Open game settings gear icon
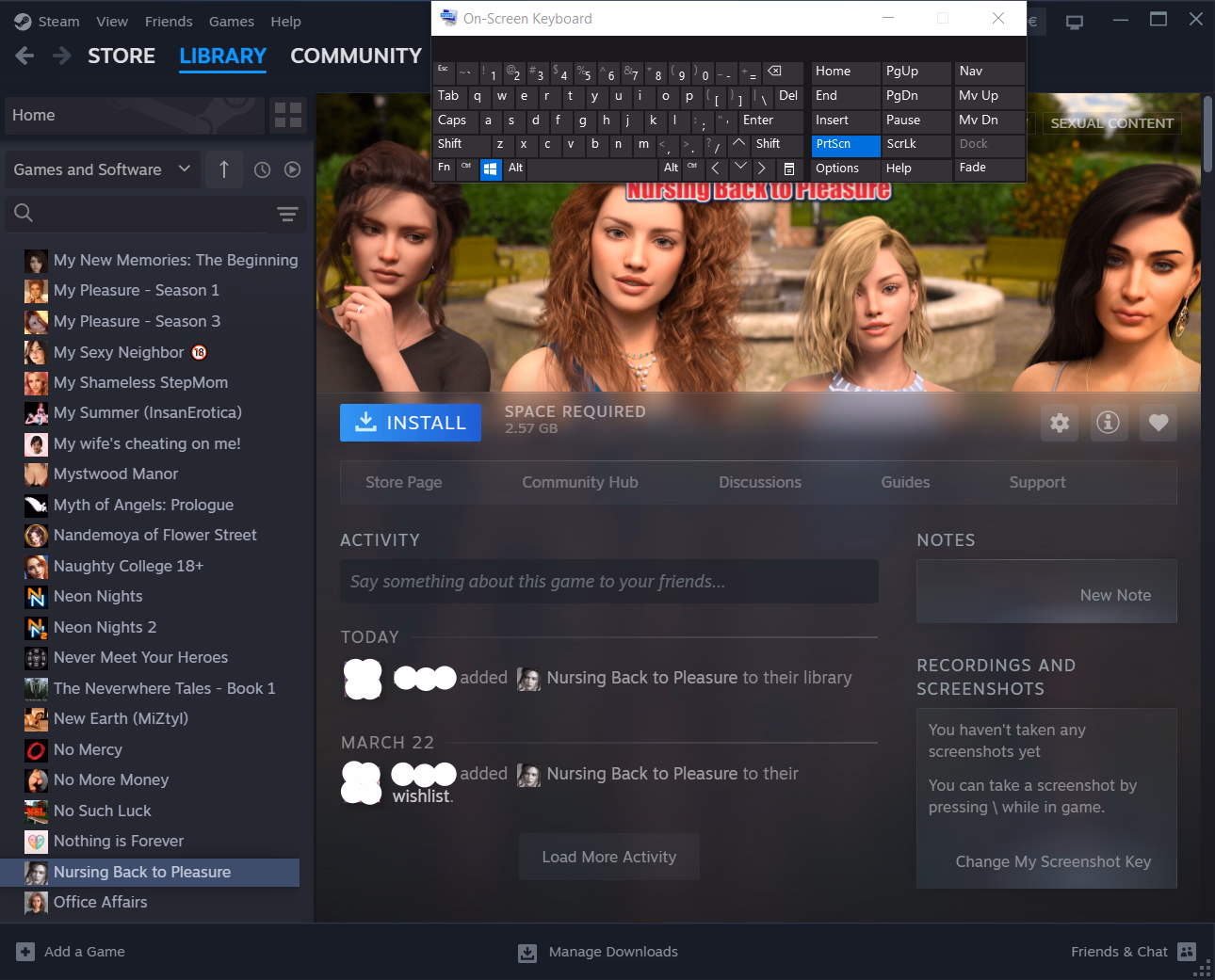 click(x=1060, y=424)
